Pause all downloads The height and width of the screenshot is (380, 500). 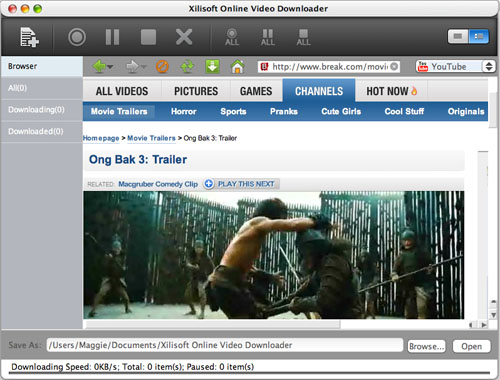(x=268, y=37)
